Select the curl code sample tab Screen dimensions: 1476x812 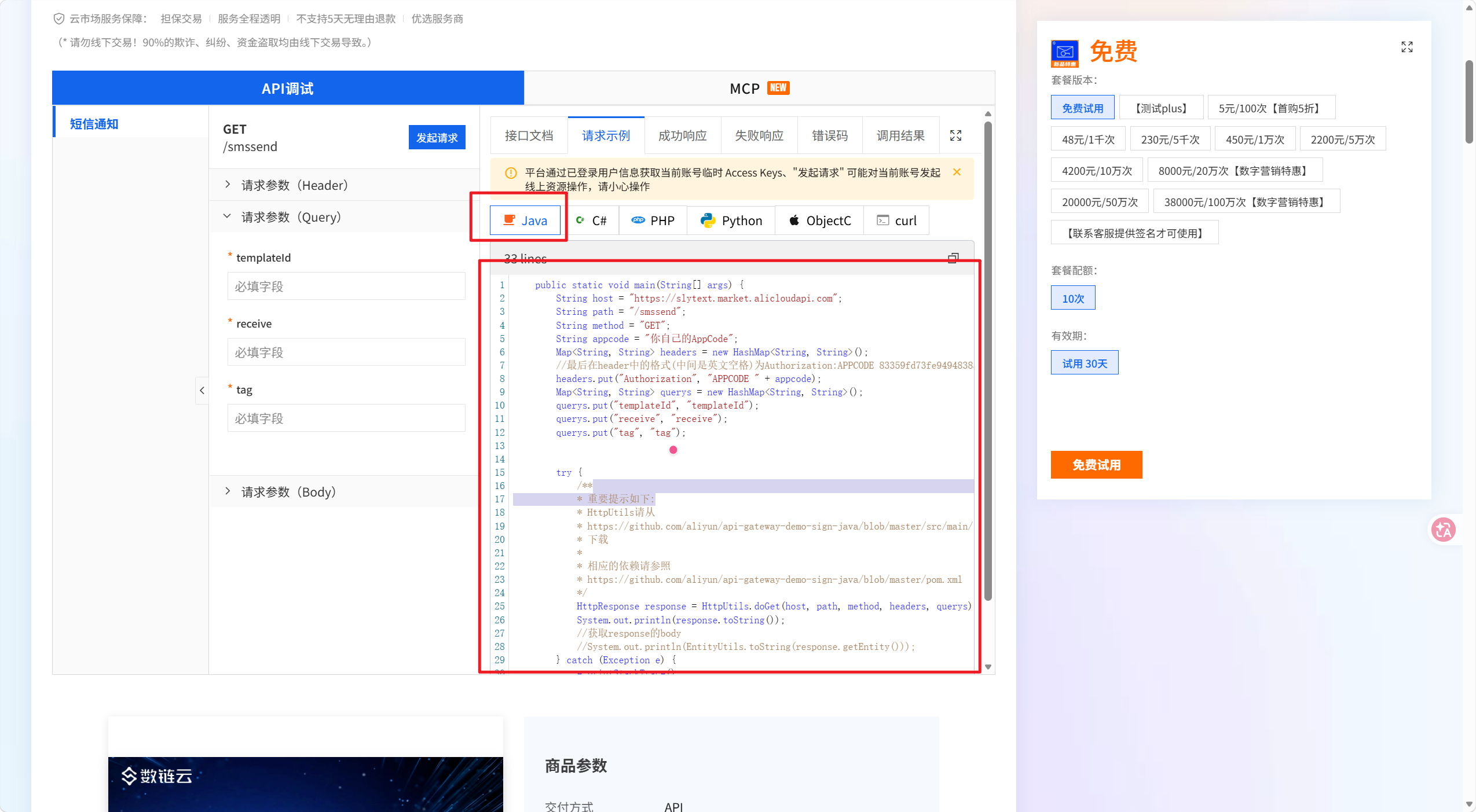pos(896,221)
